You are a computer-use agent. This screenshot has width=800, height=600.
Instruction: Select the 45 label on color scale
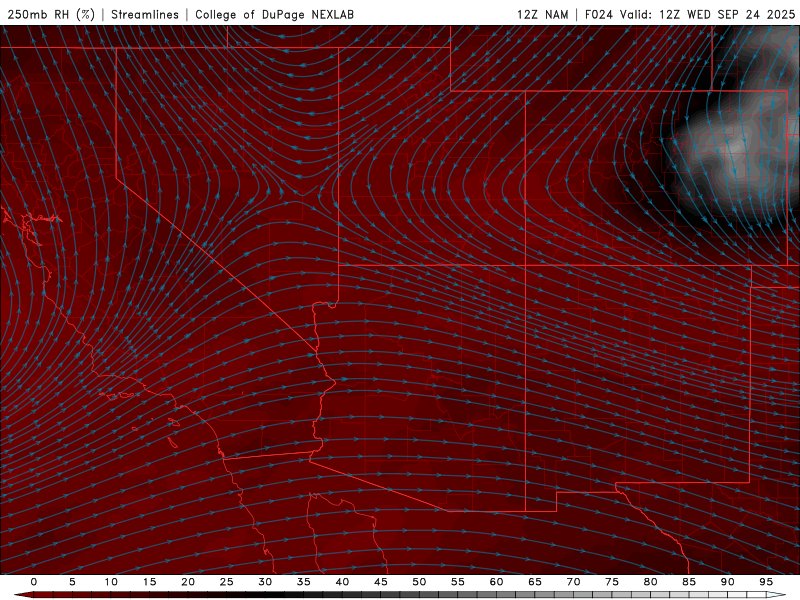coord(381,582)
